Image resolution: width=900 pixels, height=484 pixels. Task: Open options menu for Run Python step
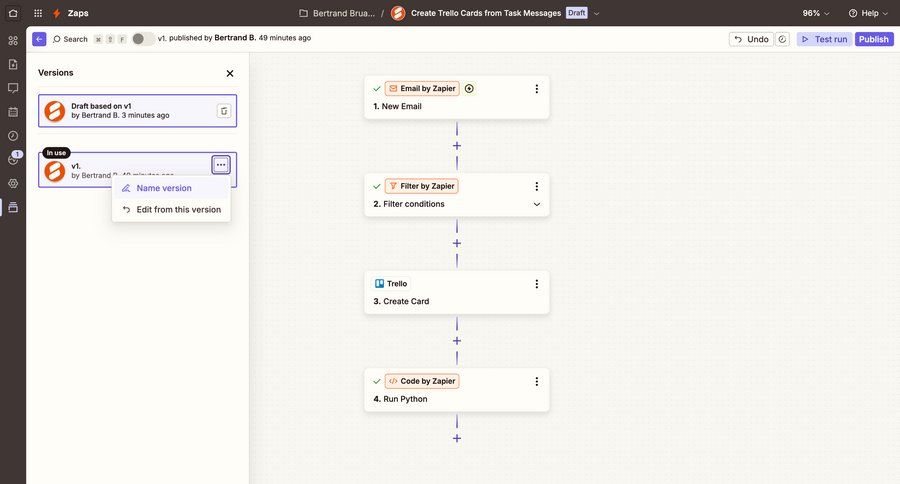coord(537,382)
